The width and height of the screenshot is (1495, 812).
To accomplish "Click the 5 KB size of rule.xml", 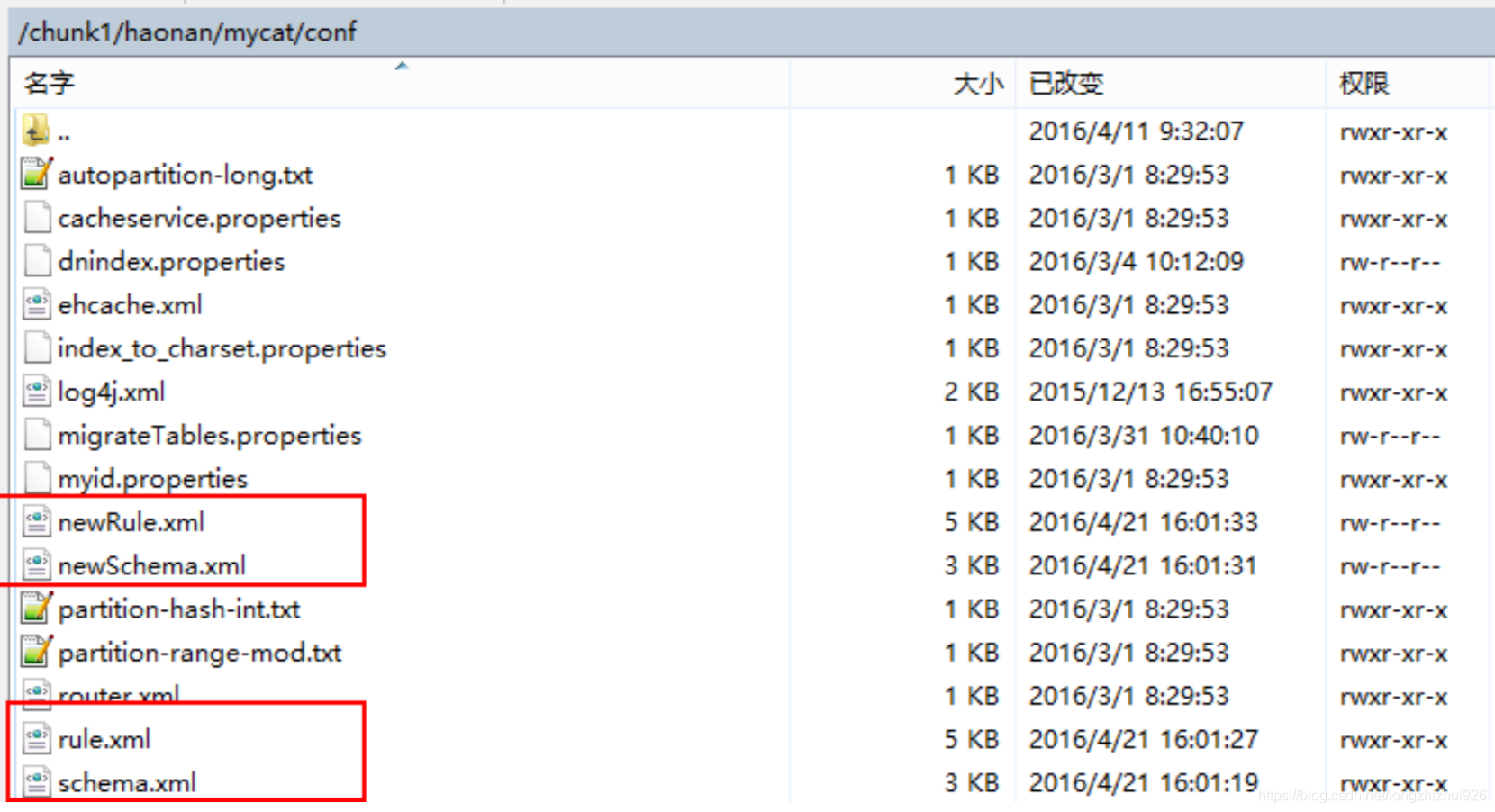I will tap(972, 739).
